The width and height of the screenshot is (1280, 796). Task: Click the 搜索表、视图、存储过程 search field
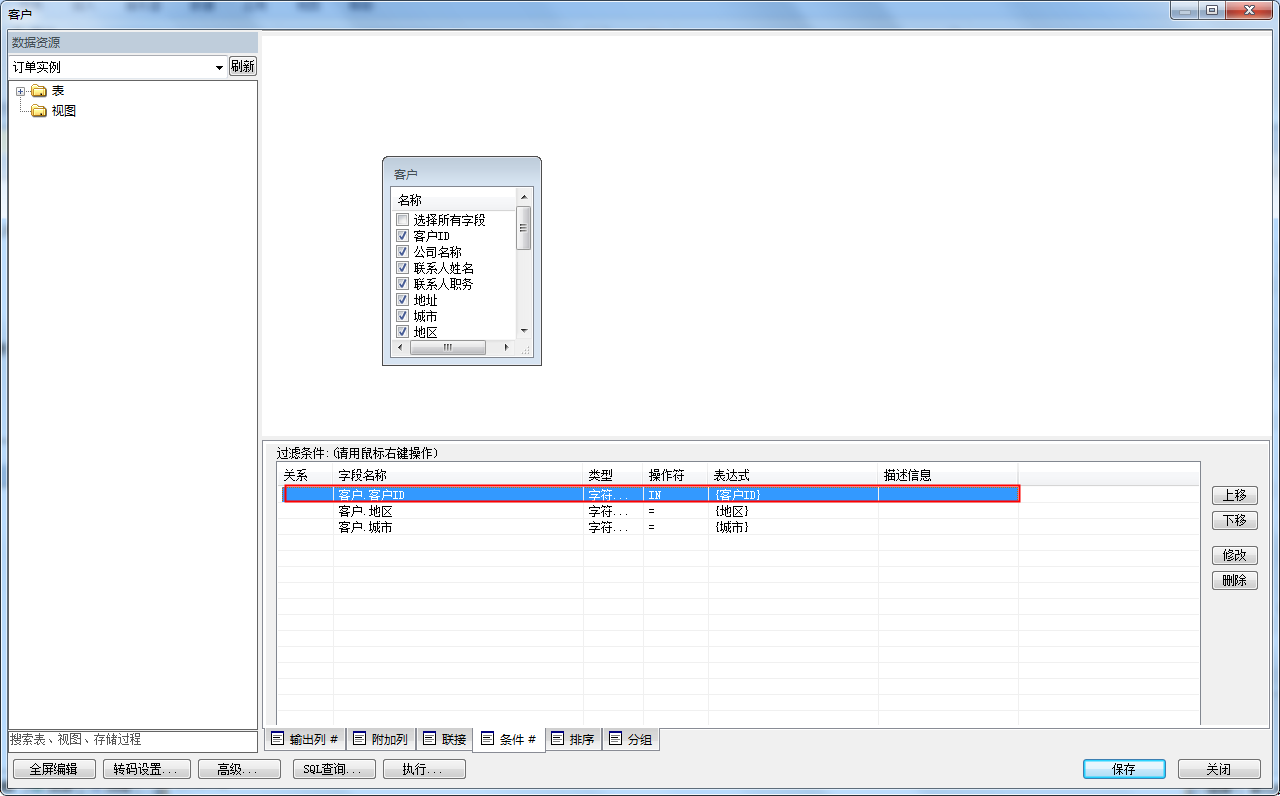tap(132, 740)
